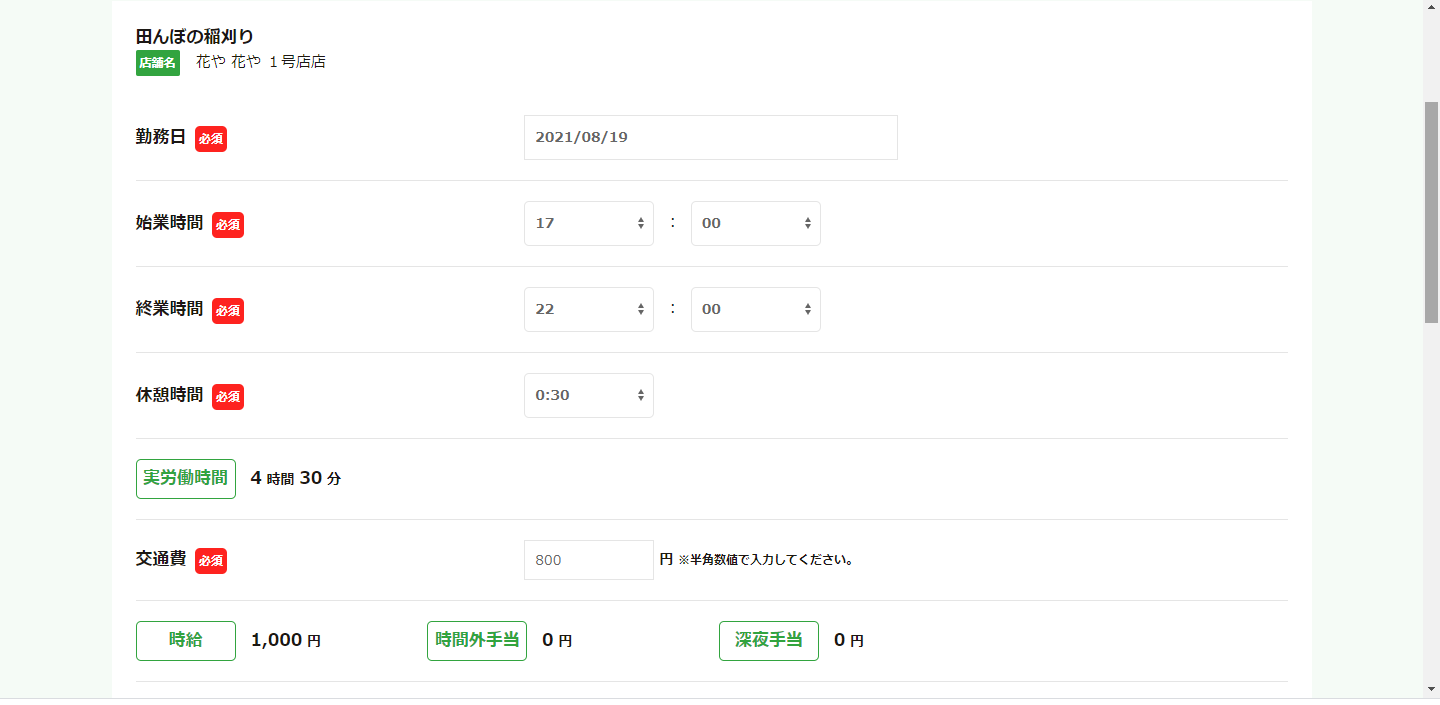This screenshot has height=705, width=1440.
Task: Expand the 終業時間 minute dropdown
Action: pyautogui.click(x=755, y=309)
